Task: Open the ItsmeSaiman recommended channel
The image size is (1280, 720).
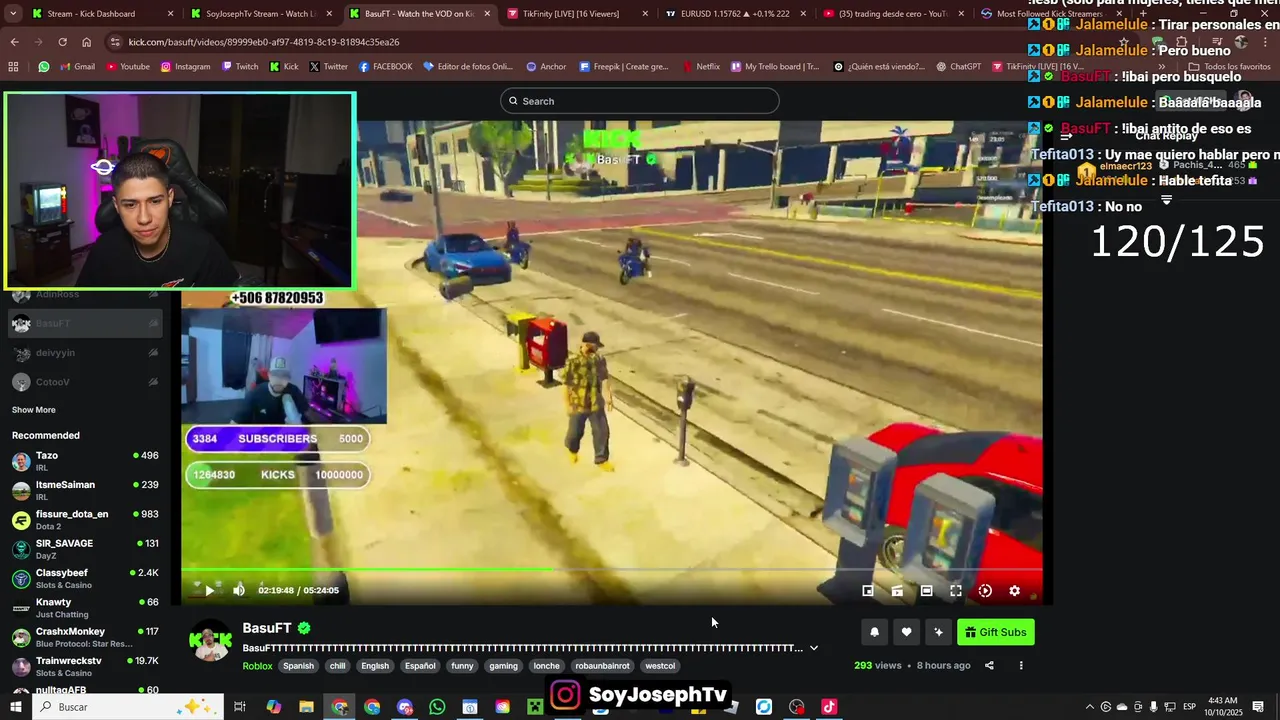Action: tap(85, 490)
